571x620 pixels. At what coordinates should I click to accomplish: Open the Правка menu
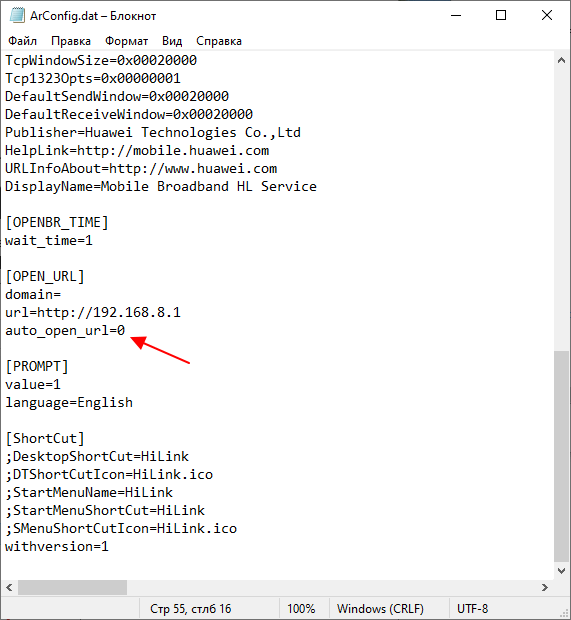pos(71,41)
